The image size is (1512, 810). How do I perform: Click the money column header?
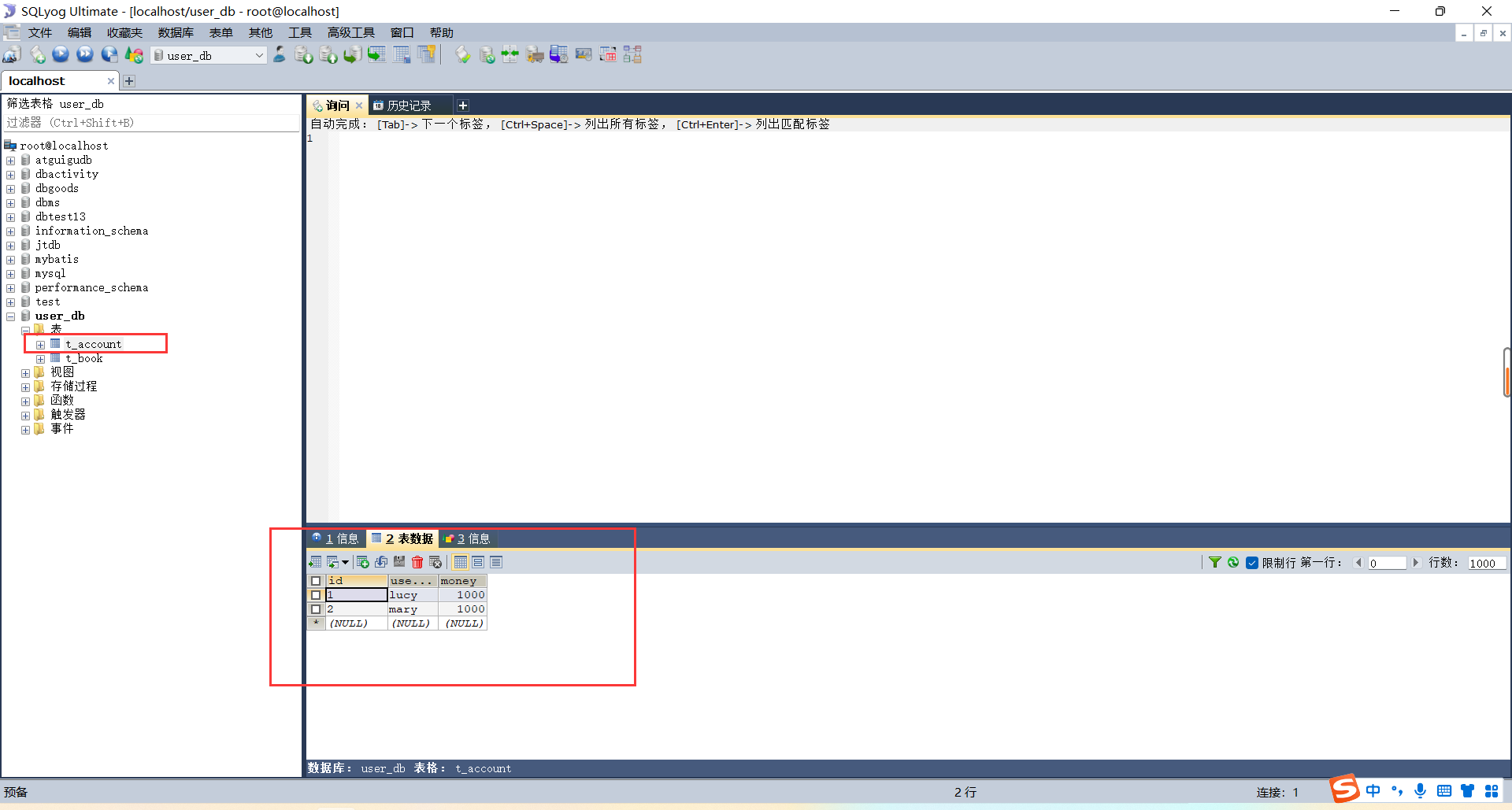point(462,581)
